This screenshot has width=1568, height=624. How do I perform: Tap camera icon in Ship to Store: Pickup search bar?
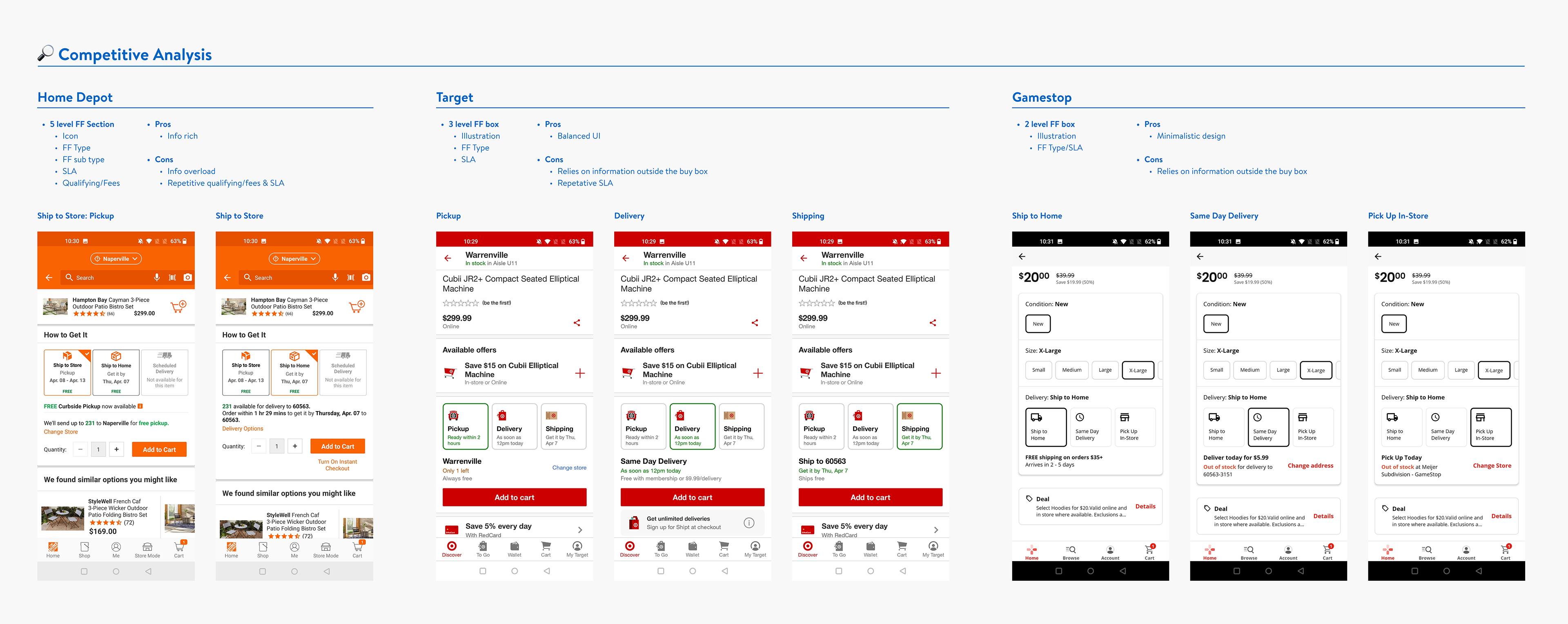pyautogui.click(x=187, y=277)
